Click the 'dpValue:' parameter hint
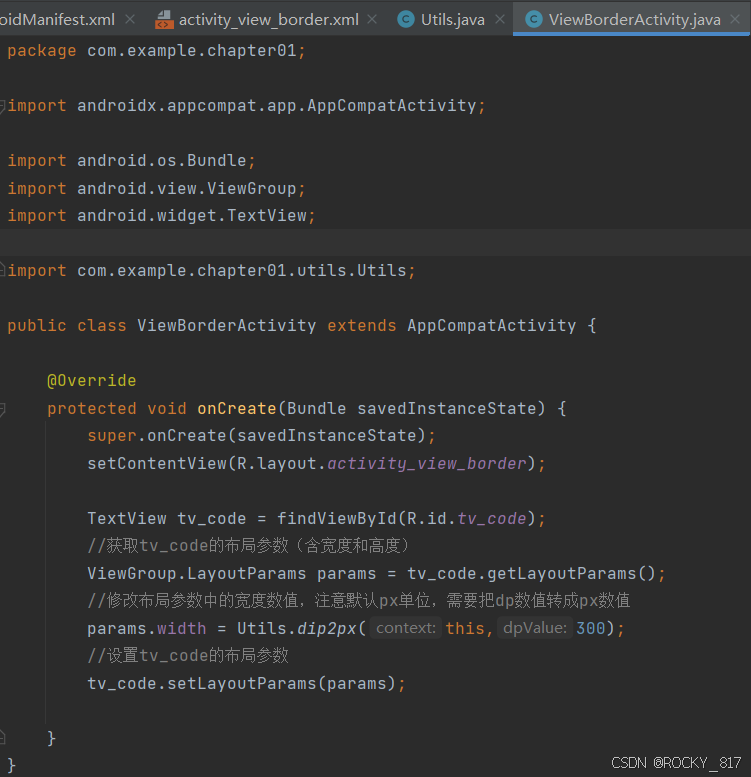 pyautogui.click(x=535, y=628)
